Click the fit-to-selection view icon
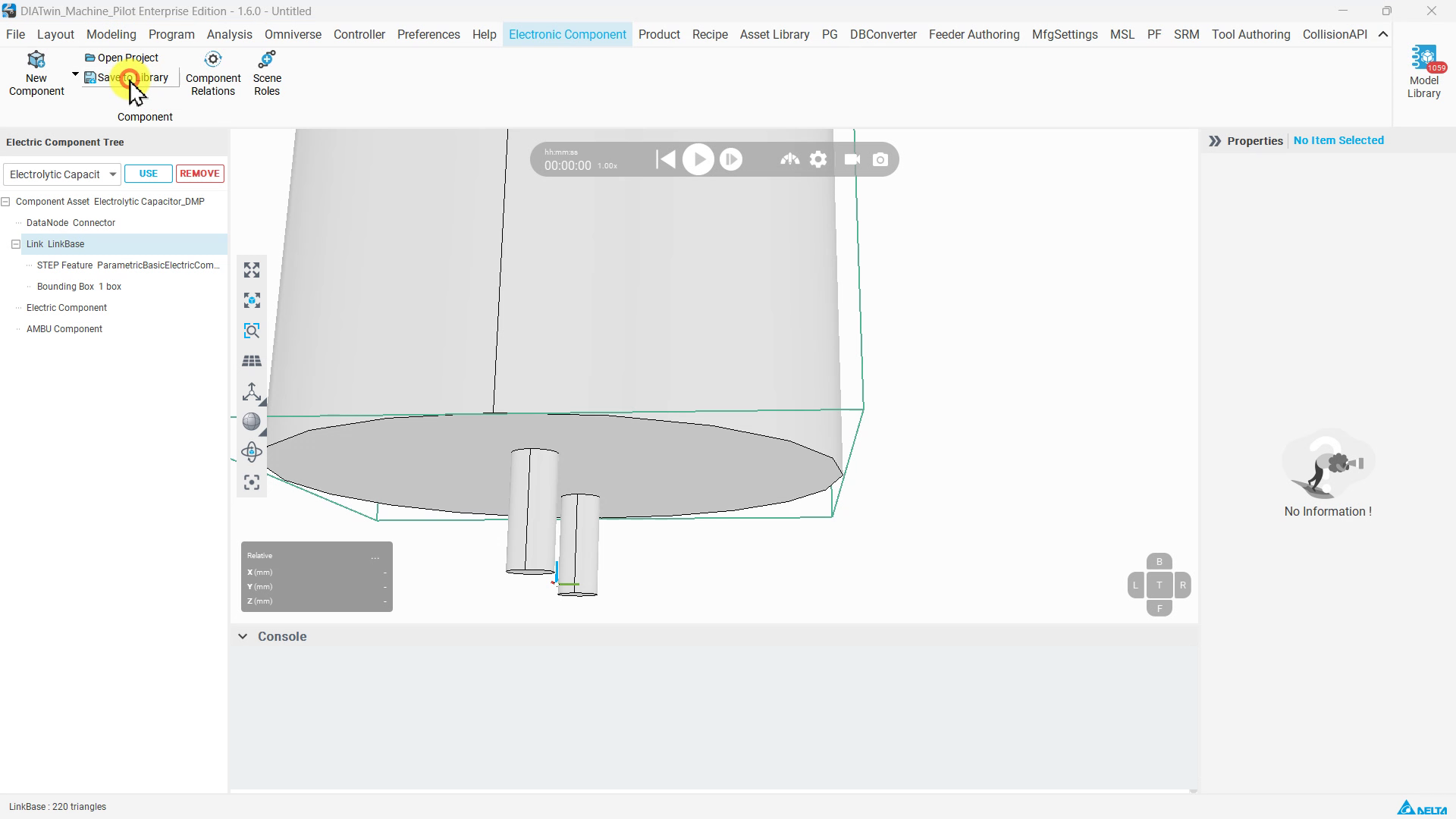The image size is (1456, 819). point(252,301)
